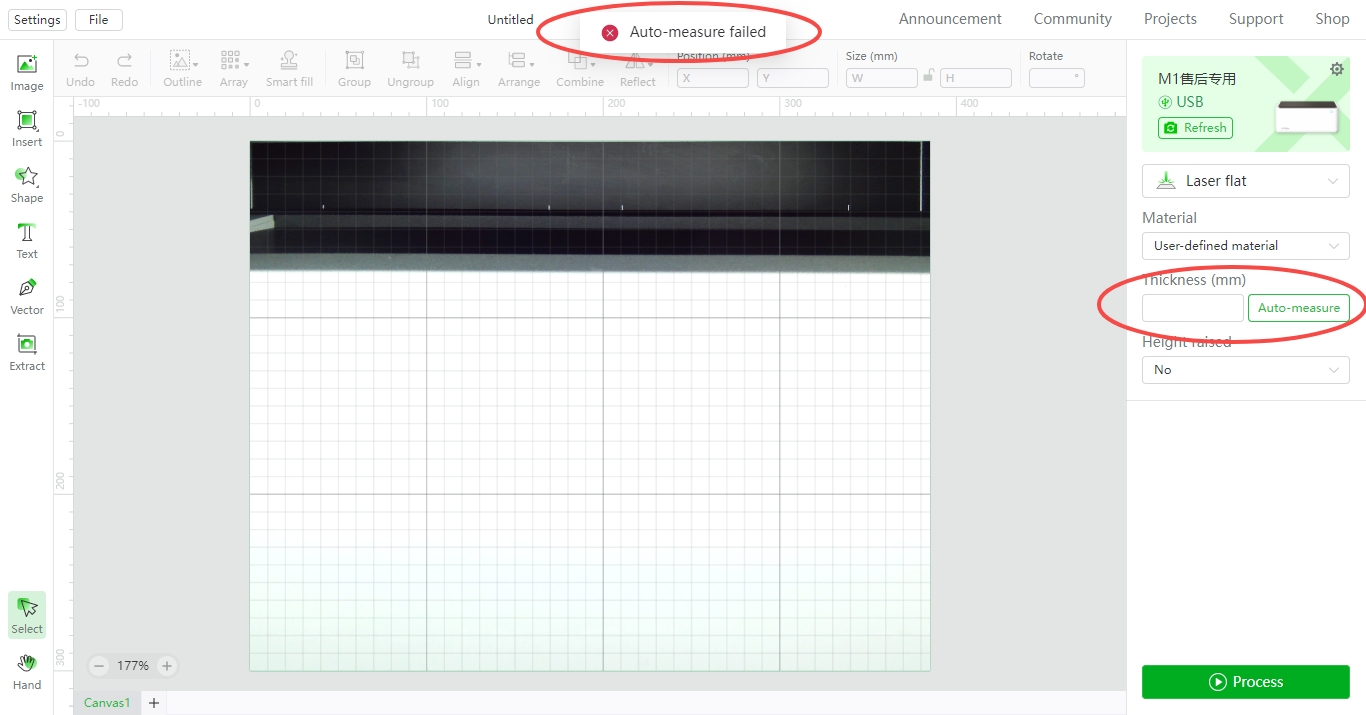The image size is (1366, 715).
Task: Go to the Community page
Action: click(x=1073, y=19)
